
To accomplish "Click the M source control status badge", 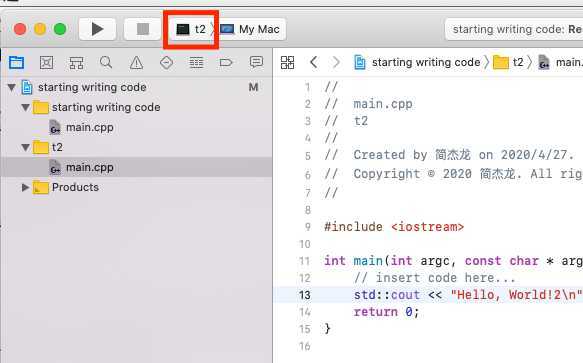I will pos(254,87).
